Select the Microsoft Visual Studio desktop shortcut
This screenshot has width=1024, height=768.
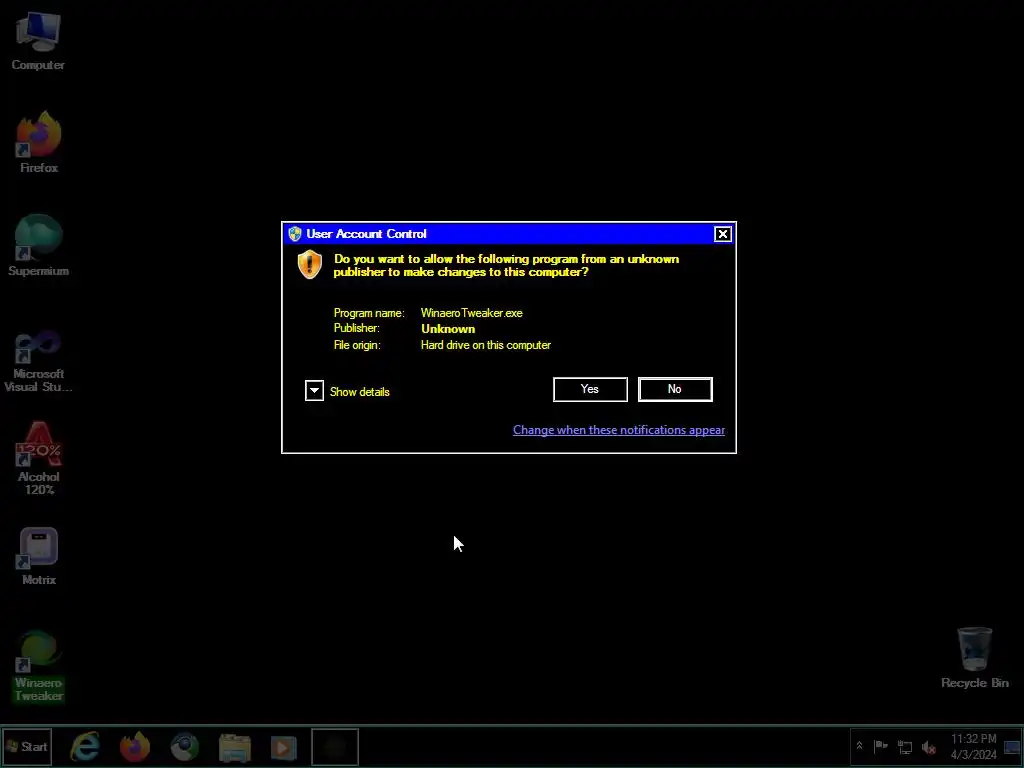pos(39,360)
